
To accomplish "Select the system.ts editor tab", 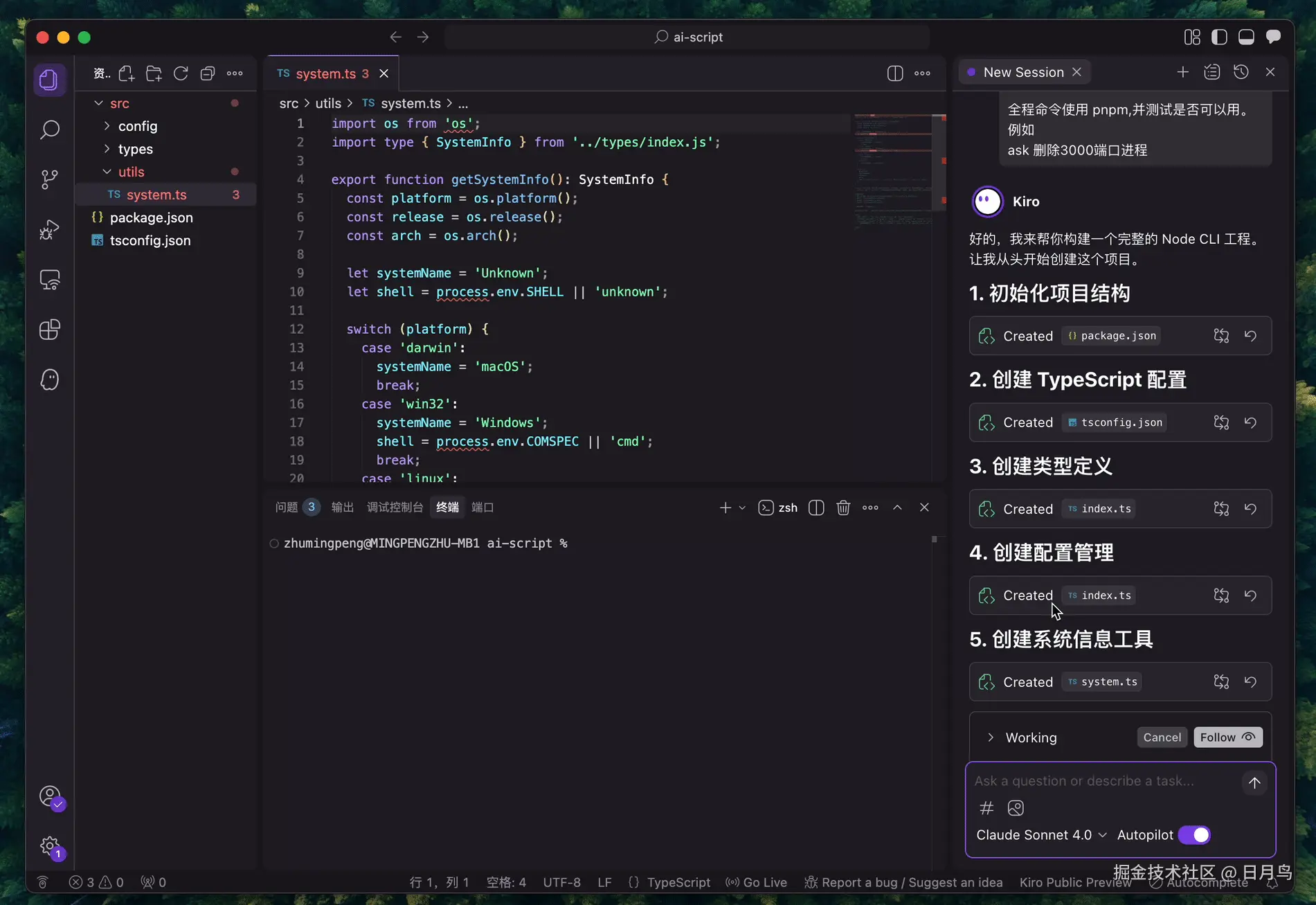I will pyautogui.click(x=332, y=73).
